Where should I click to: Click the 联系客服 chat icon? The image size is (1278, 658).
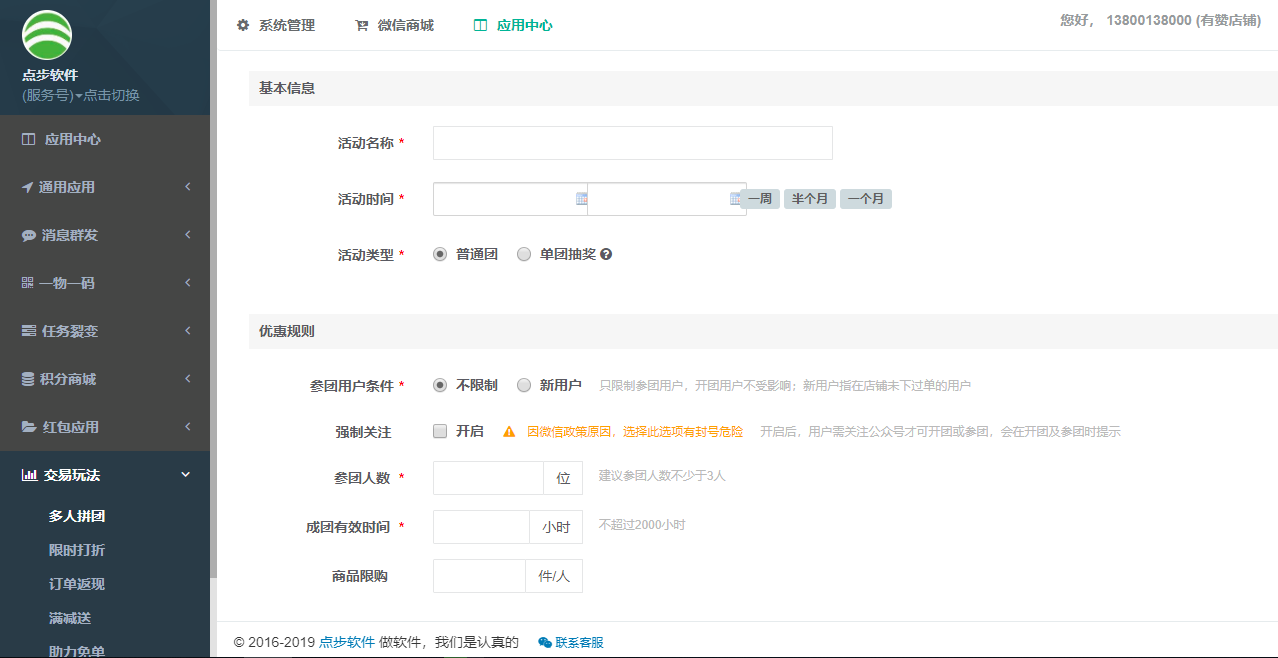click(x=544, y=643)
